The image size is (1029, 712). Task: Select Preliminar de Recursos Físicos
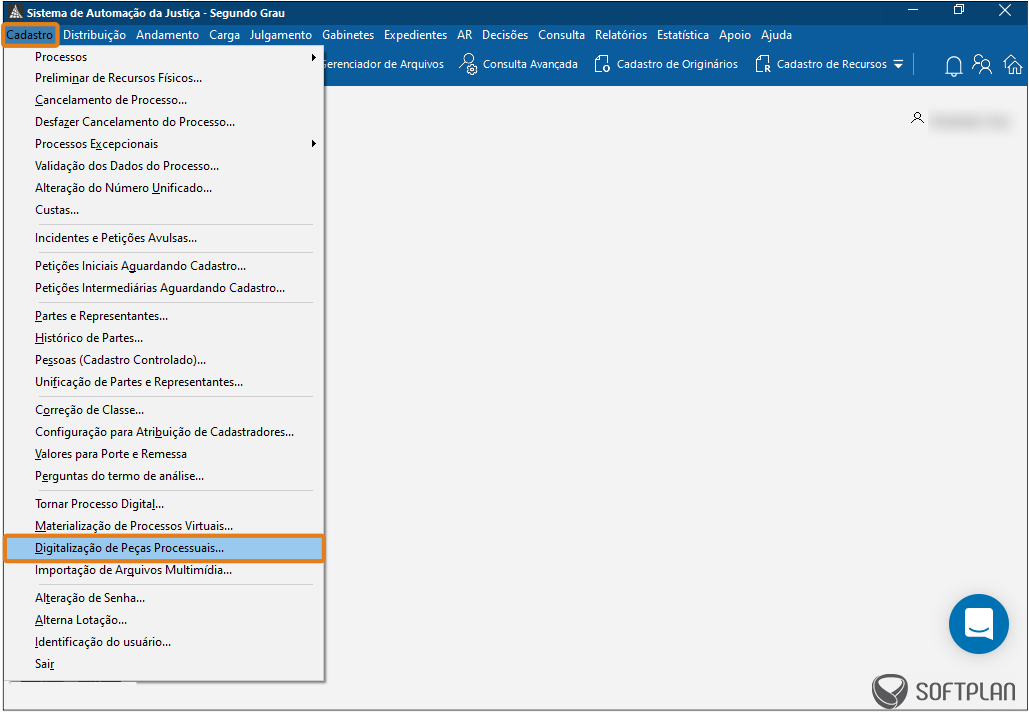pyautogui.click(x=164, y=78)
